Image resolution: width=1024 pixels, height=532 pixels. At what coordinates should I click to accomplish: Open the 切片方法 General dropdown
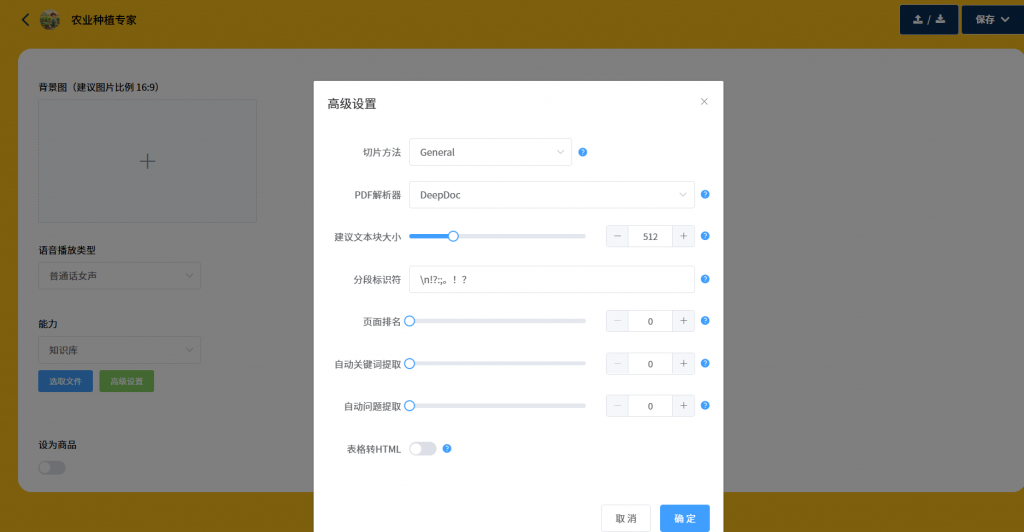click(x=490, y=152)
